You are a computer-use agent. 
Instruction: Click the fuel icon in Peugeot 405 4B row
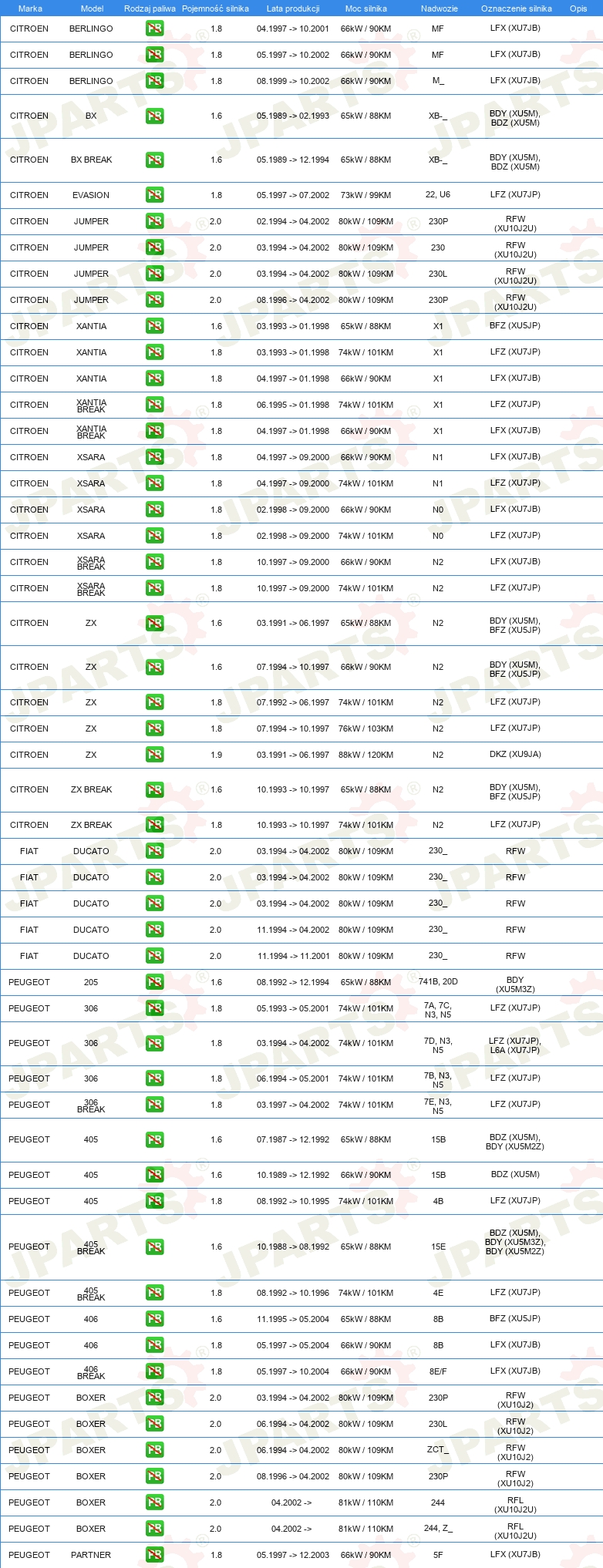[154, 1201]
